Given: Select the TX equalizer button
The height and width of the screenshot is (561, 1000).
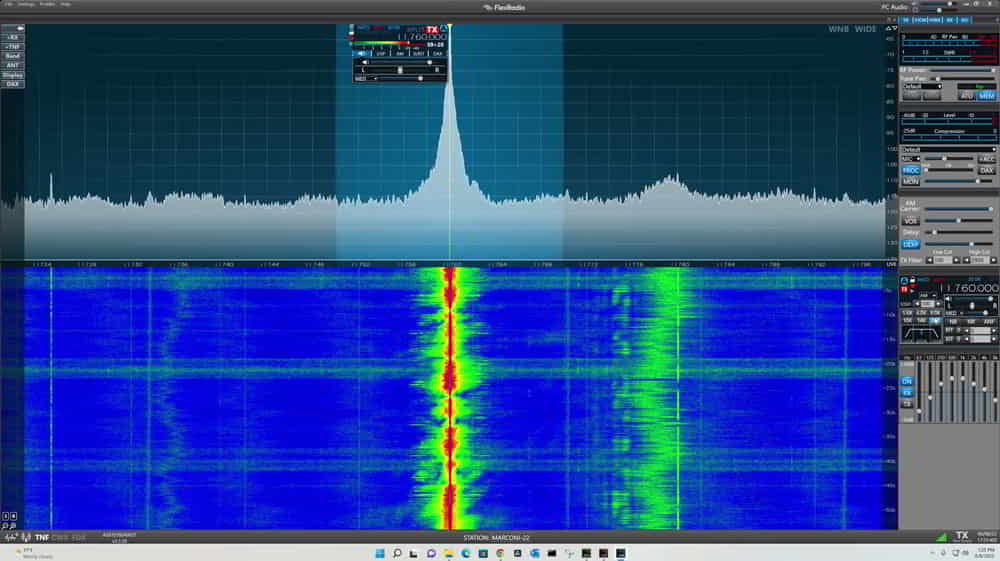Looking at the screenshot, I should coord(907,404).
